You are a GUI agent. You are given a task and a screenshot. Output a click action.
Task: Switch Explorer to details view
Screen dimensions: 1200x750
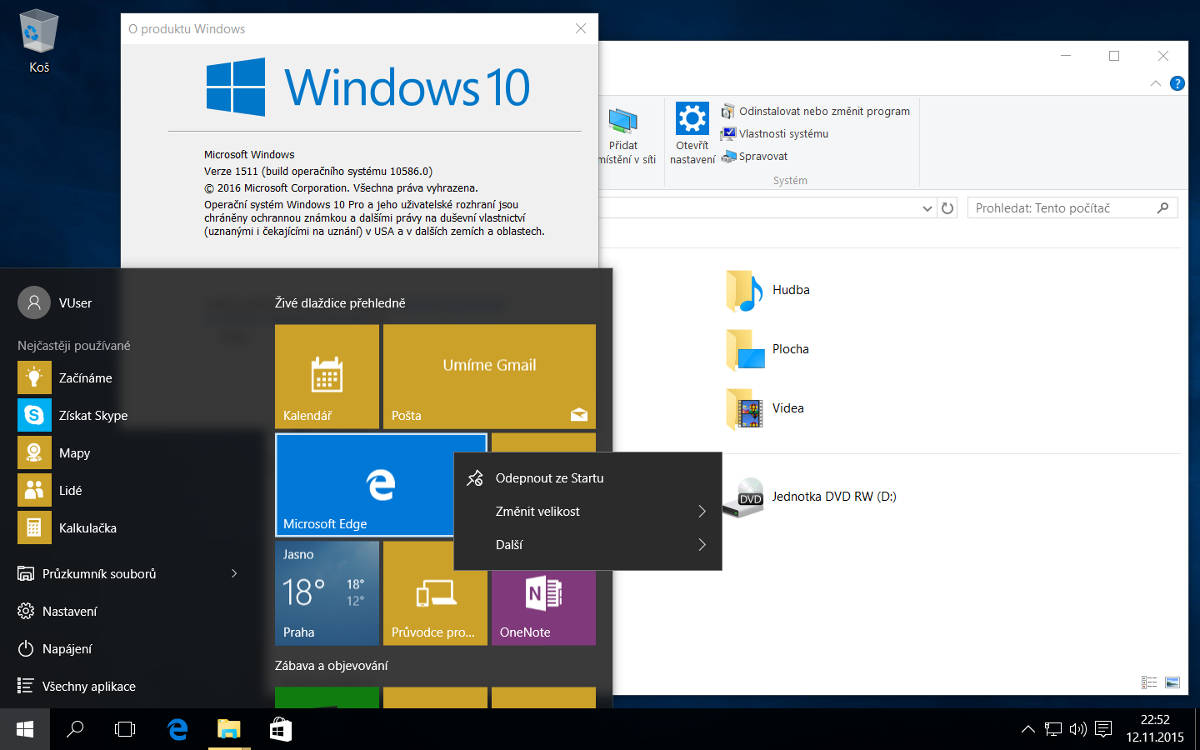point(1149,682)
